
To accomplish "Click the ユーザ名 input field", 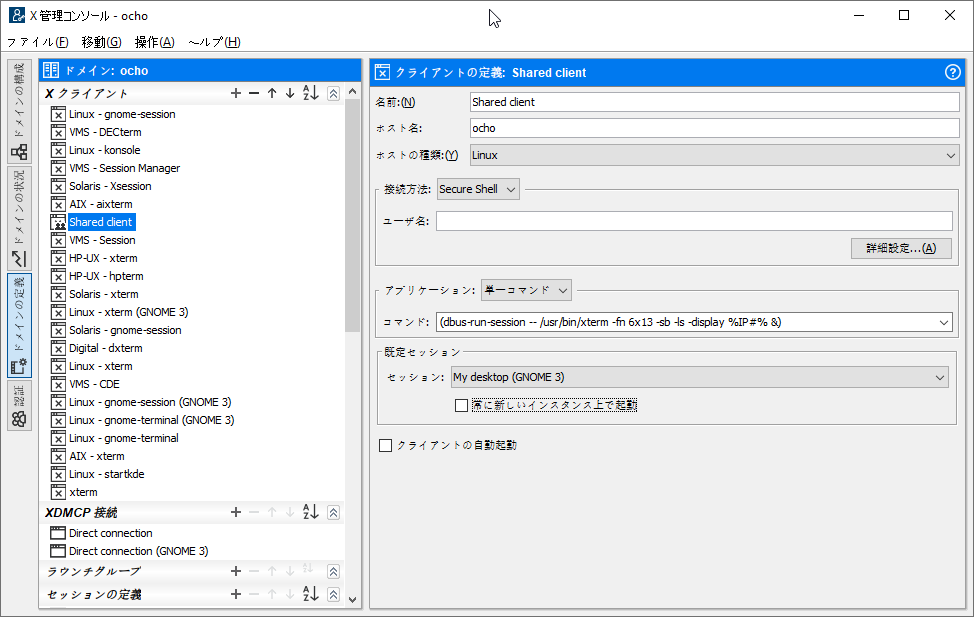I will point(694,221).
